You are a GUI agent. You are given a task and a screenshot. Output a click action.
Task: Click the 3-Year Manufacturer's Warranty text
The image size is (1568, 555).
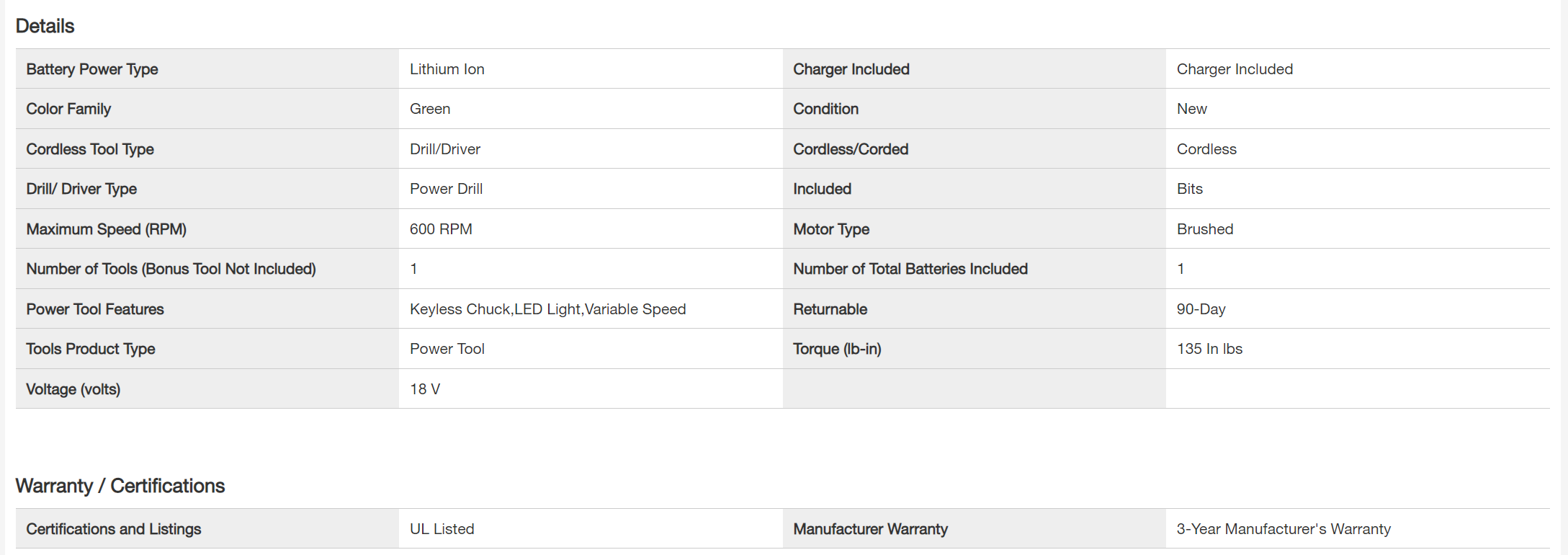1283,529
